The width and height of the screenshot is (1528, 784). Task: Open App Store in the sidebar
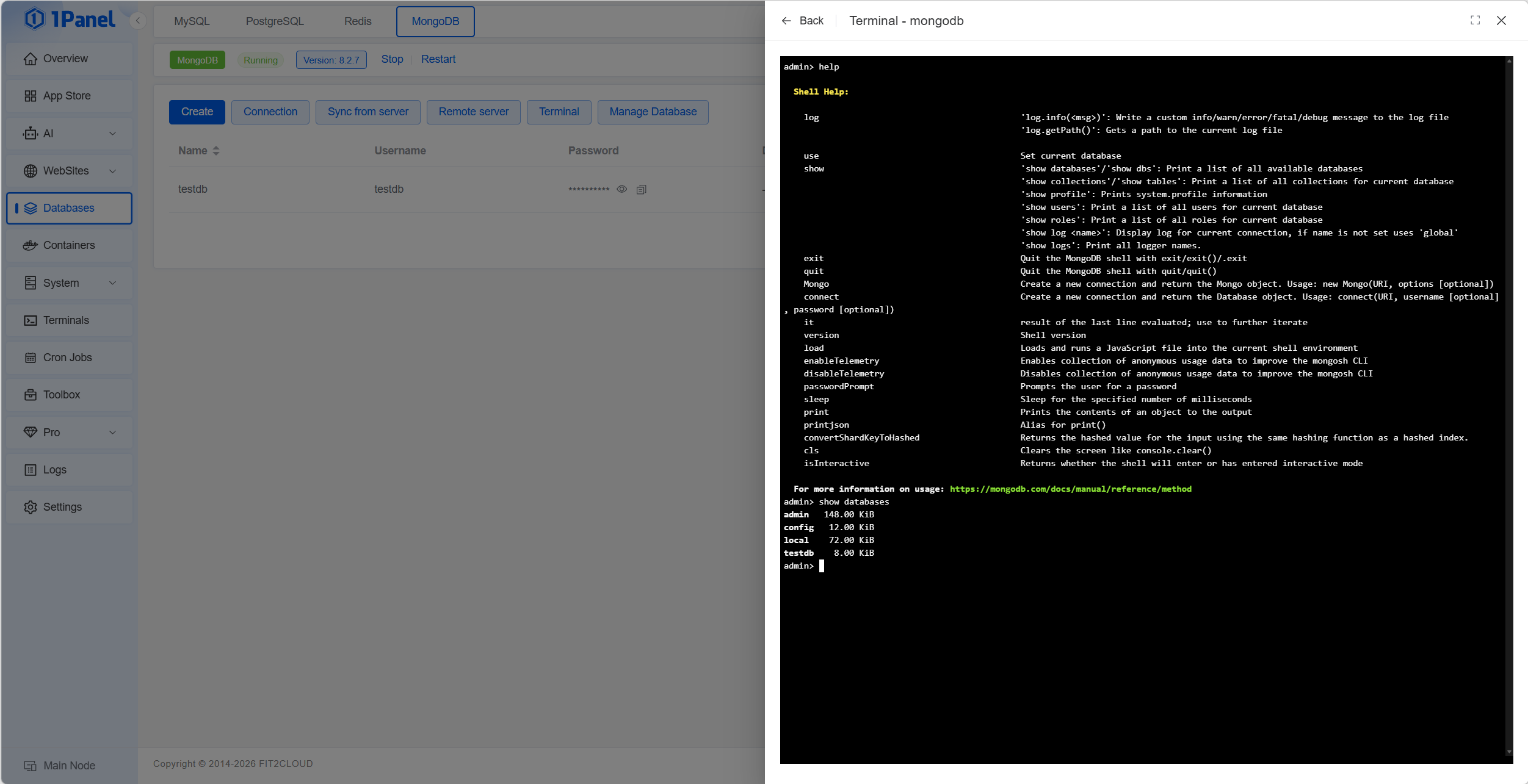70,96
